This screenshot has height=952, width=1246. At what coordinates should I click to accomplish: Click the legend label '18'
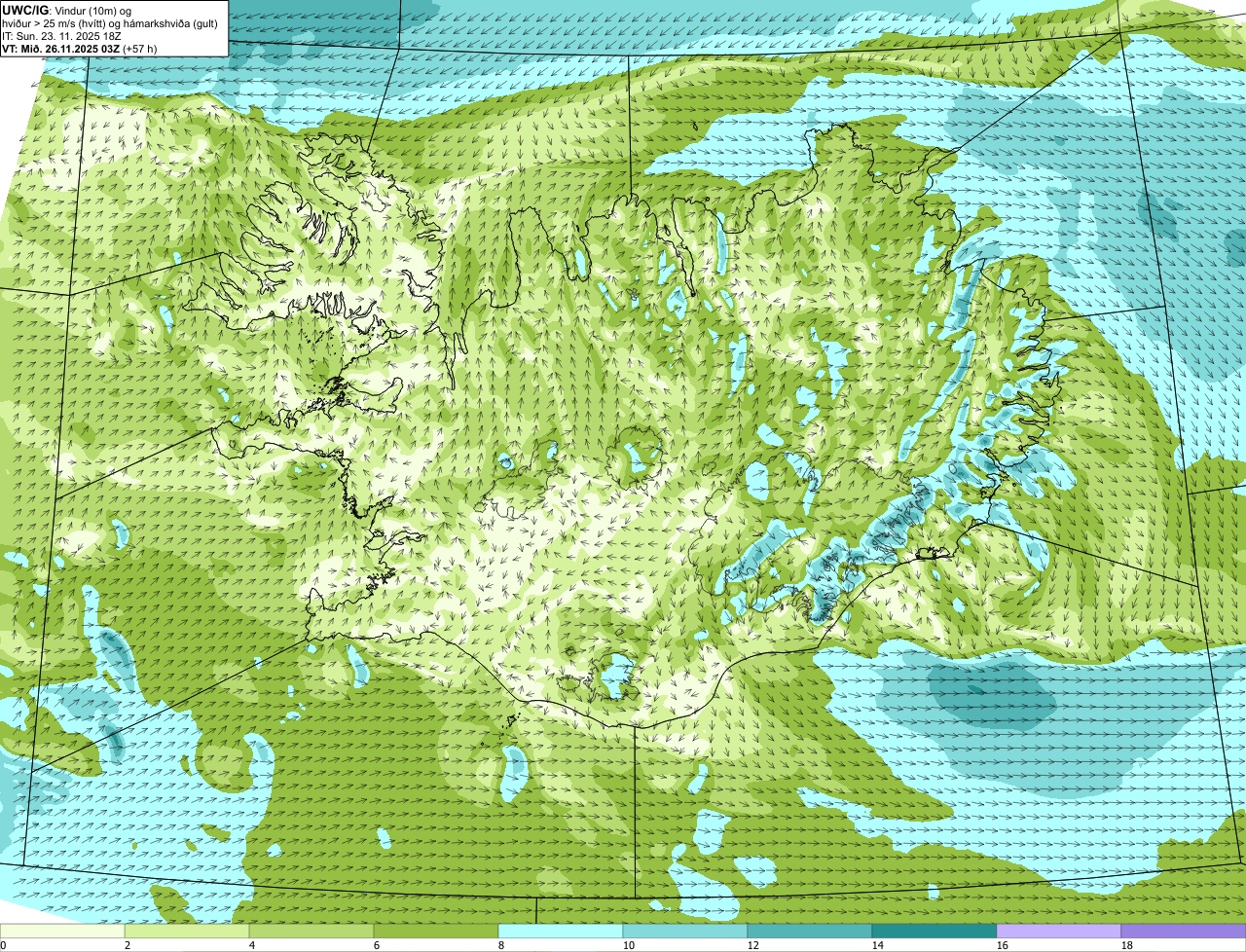[1127, 945]
